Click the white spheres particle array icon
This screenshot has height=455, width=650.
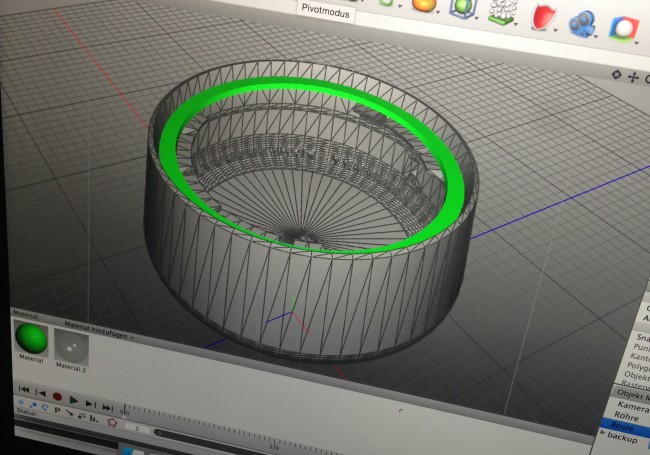(x=503, y=11)
